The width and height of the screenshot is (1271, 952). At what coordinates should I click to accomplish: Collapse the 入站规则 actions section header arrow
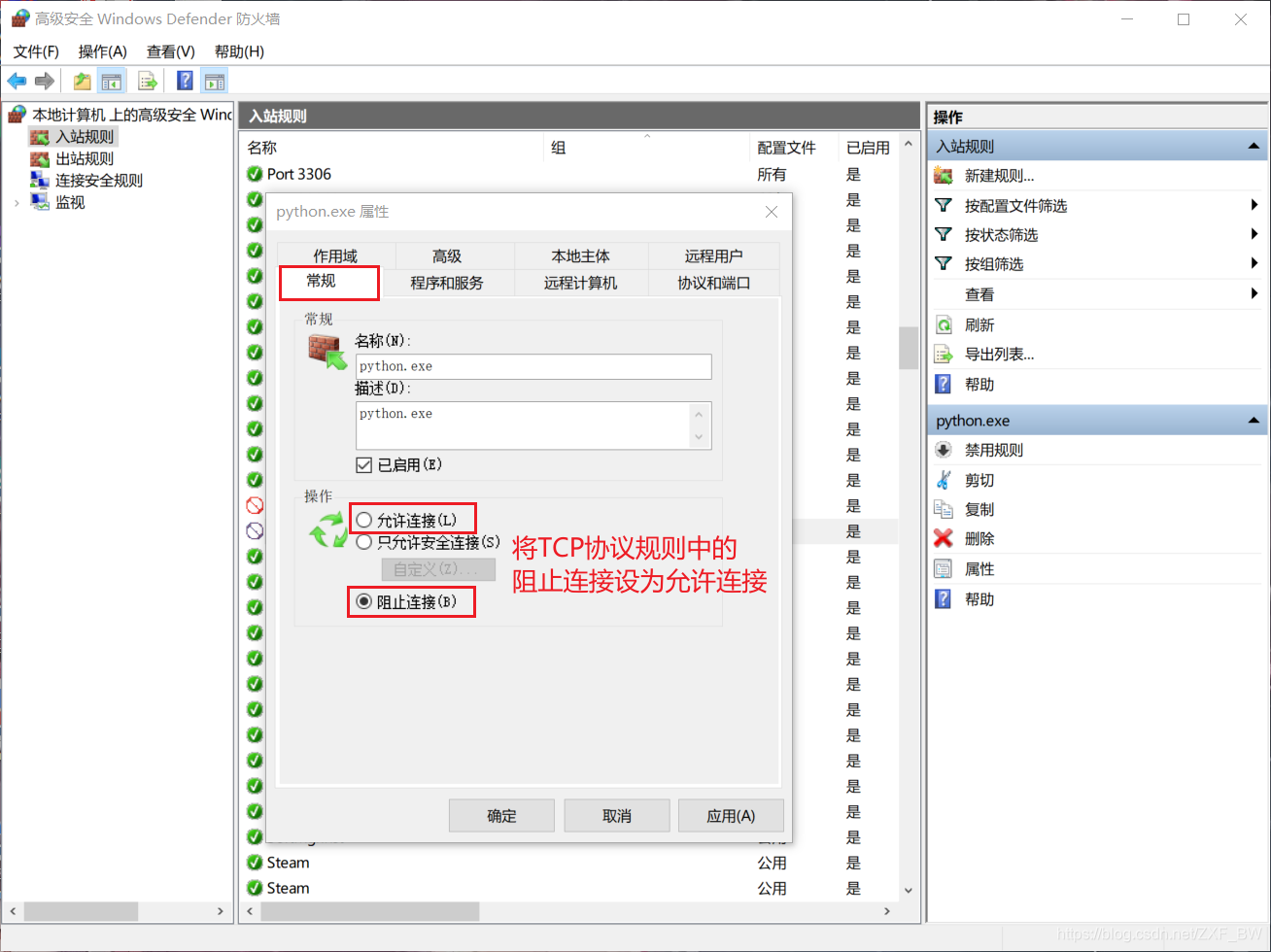(1254, 147)
